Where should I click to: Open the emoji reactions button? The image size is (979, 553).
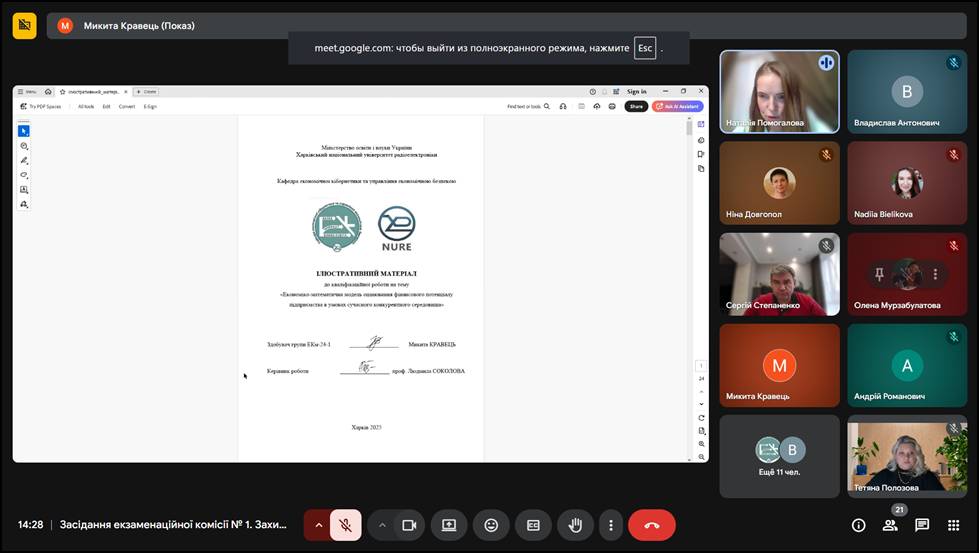point(491,525)
